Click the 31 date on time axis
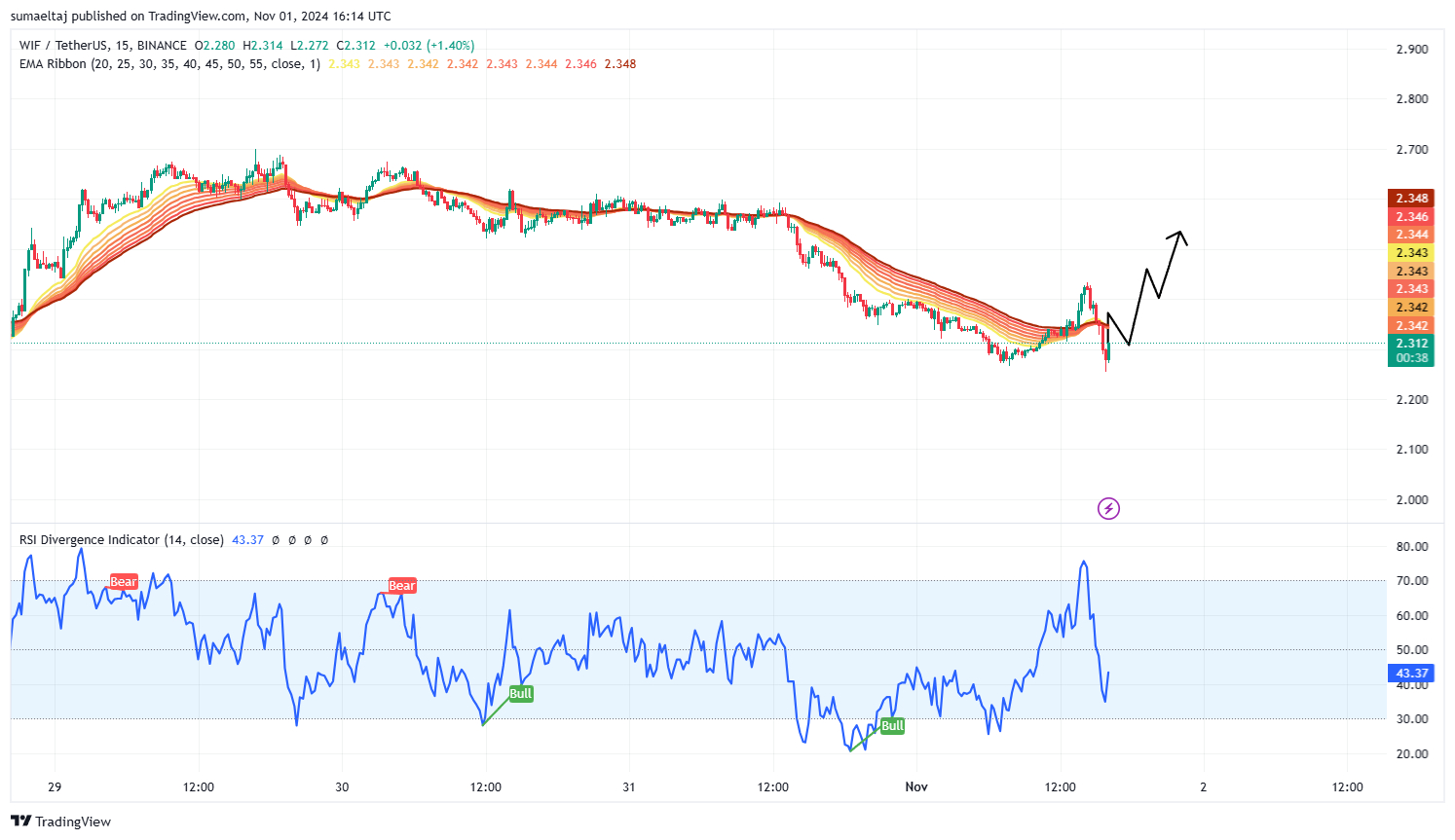 click(629, 787)
